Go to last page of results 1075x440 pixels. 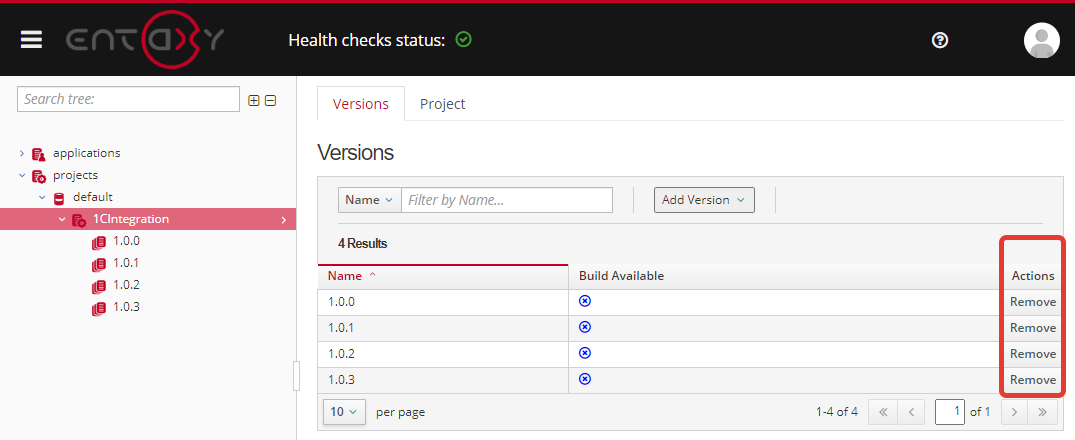(1043, 412)
